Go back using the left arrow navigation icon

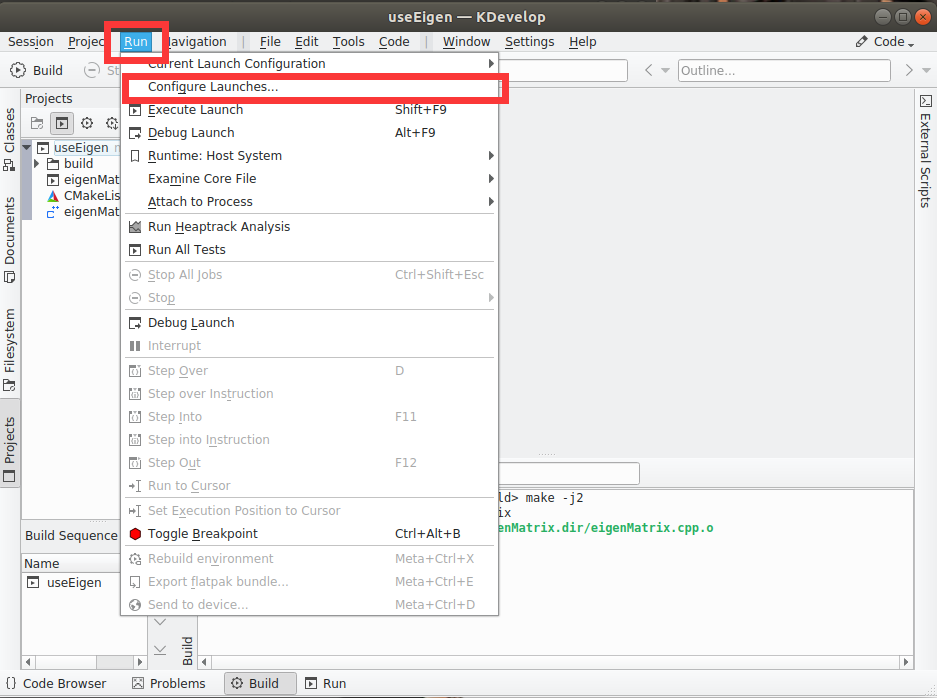[649, 71]
